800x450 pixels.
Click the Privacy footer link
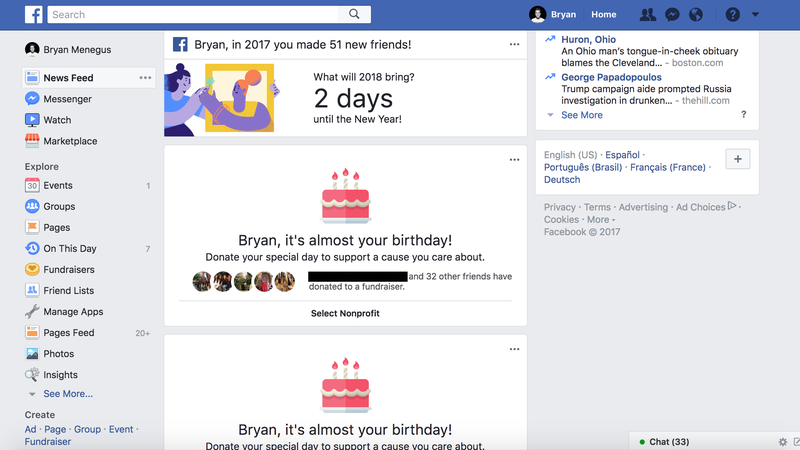pyautogui.click(x=559, y=207)
